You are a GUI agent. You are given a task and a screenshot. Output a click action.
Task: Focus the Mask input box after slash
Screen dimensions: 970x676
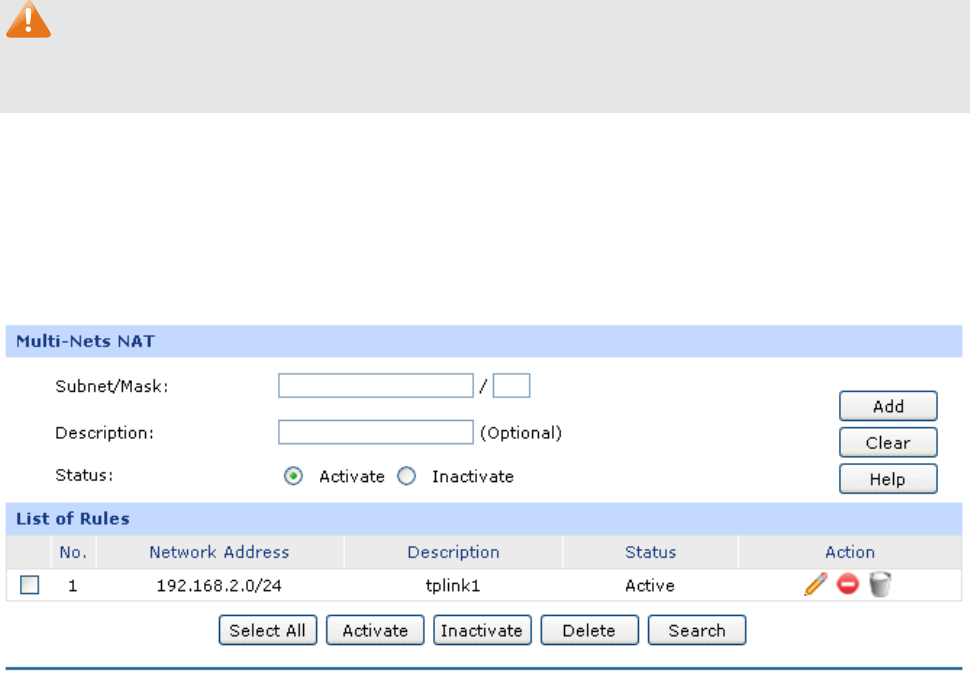[x=511, y=386]
